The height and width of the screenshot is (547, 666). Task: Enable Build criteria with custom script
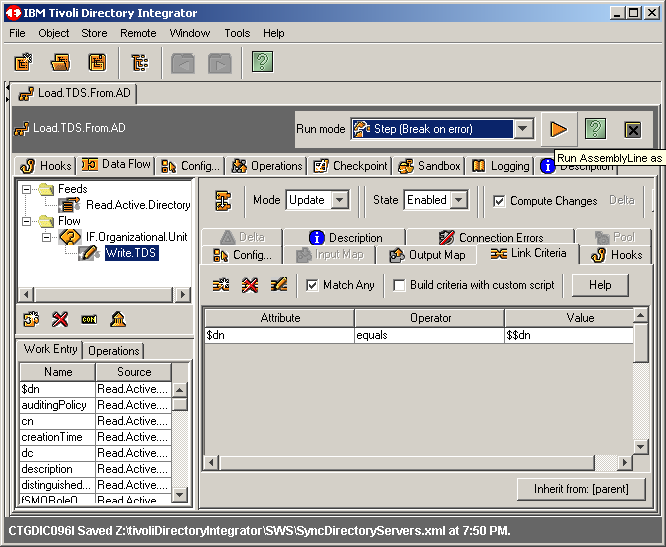coord(399,285)
